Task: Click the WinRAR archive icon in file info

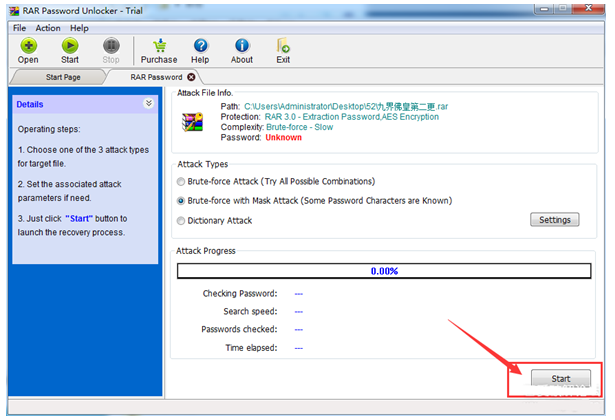Action: (192, 122)
